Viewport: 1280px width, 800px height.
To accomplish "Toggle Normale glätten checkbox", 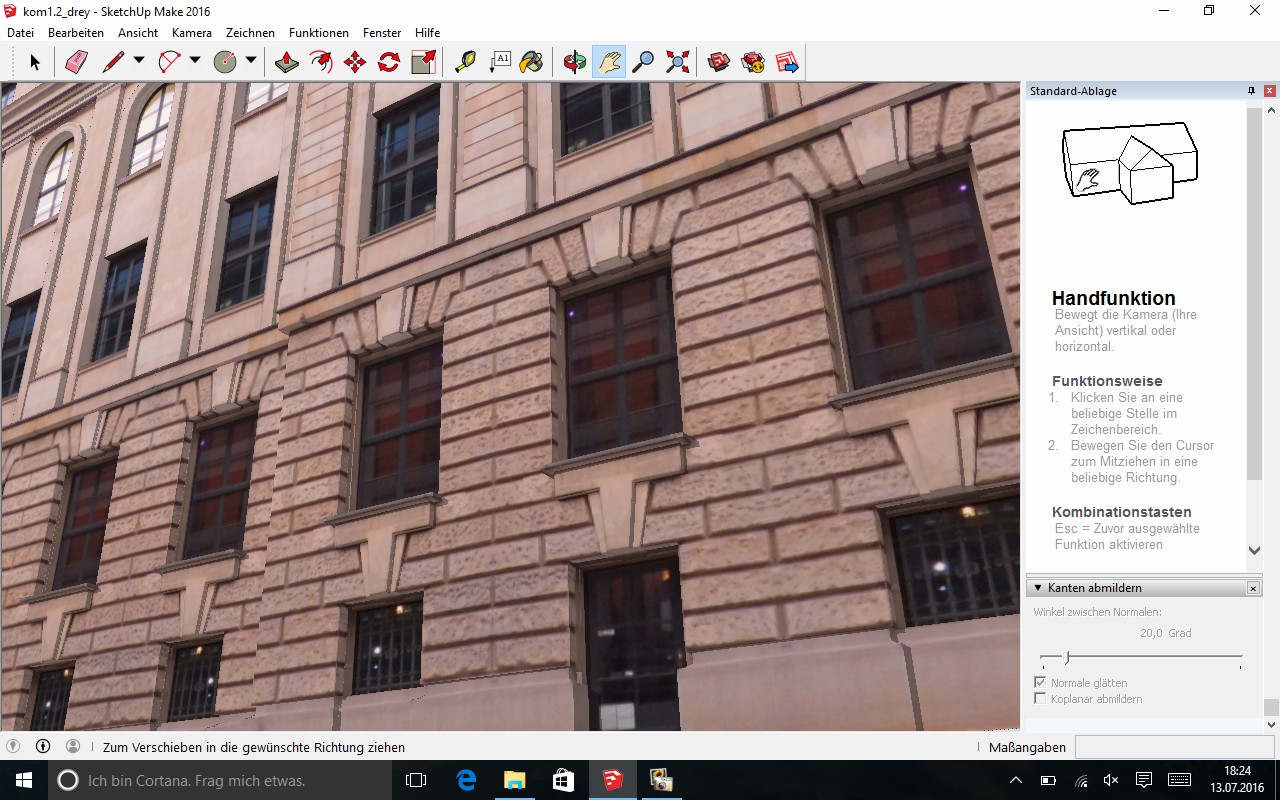I will coord(1040,682).
